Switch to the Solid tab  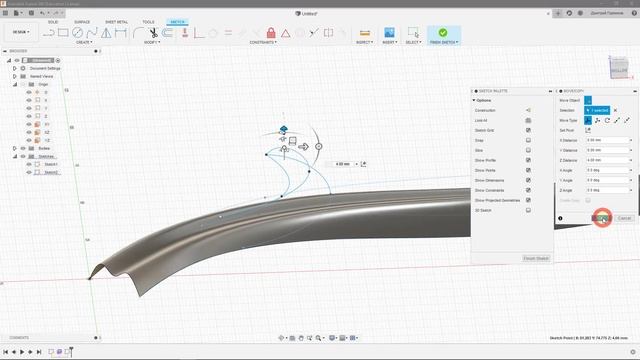click(x=53, y=22)
